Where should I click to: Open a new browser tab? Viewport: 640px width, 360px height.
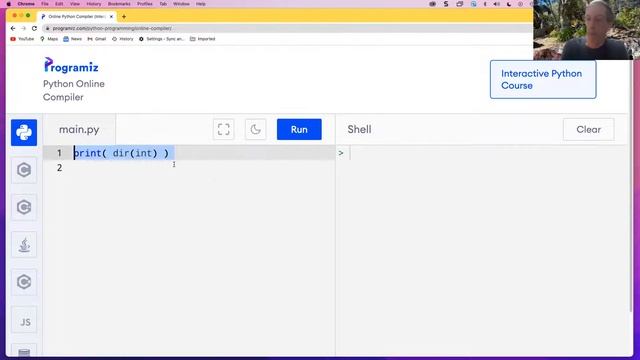(x=124, y=17)
